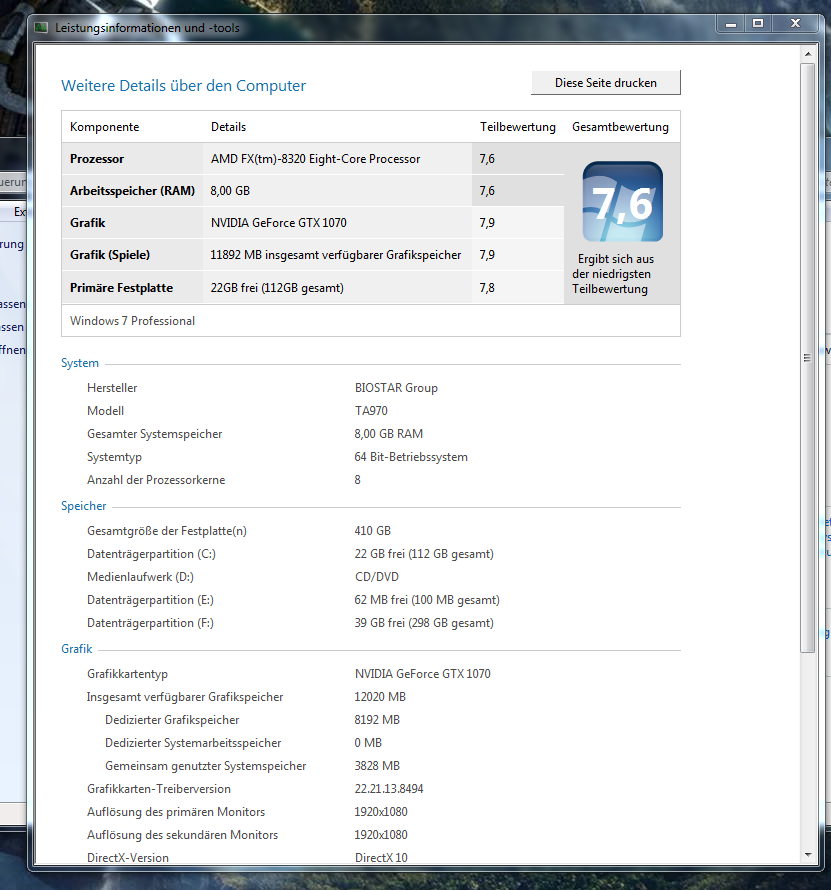
Task: Click the Ergibt sich aus der niedrigsten Teilbewertung text
Action: [613, 274]
